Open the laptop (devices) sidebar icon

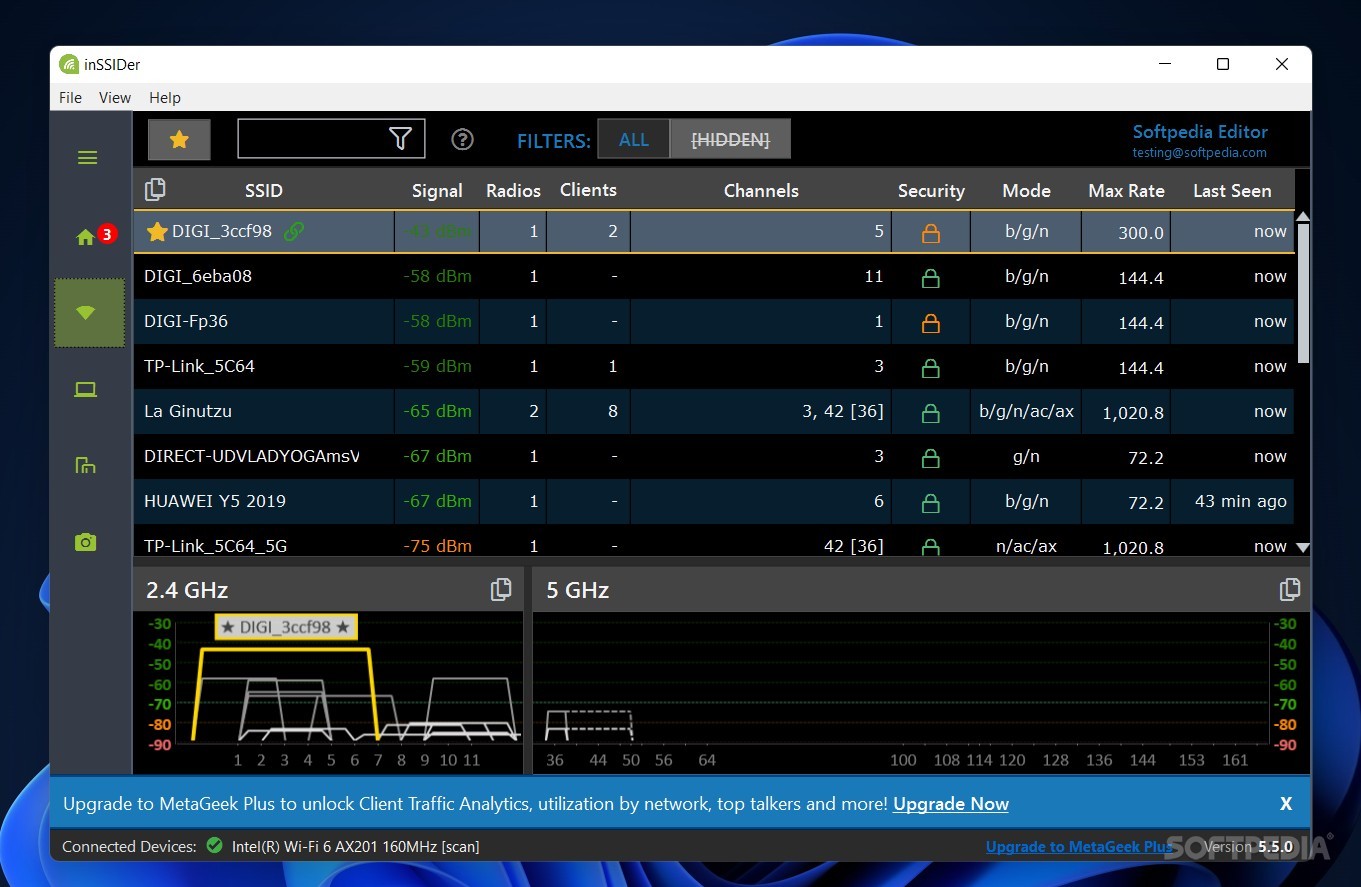(x=86, y=390)
